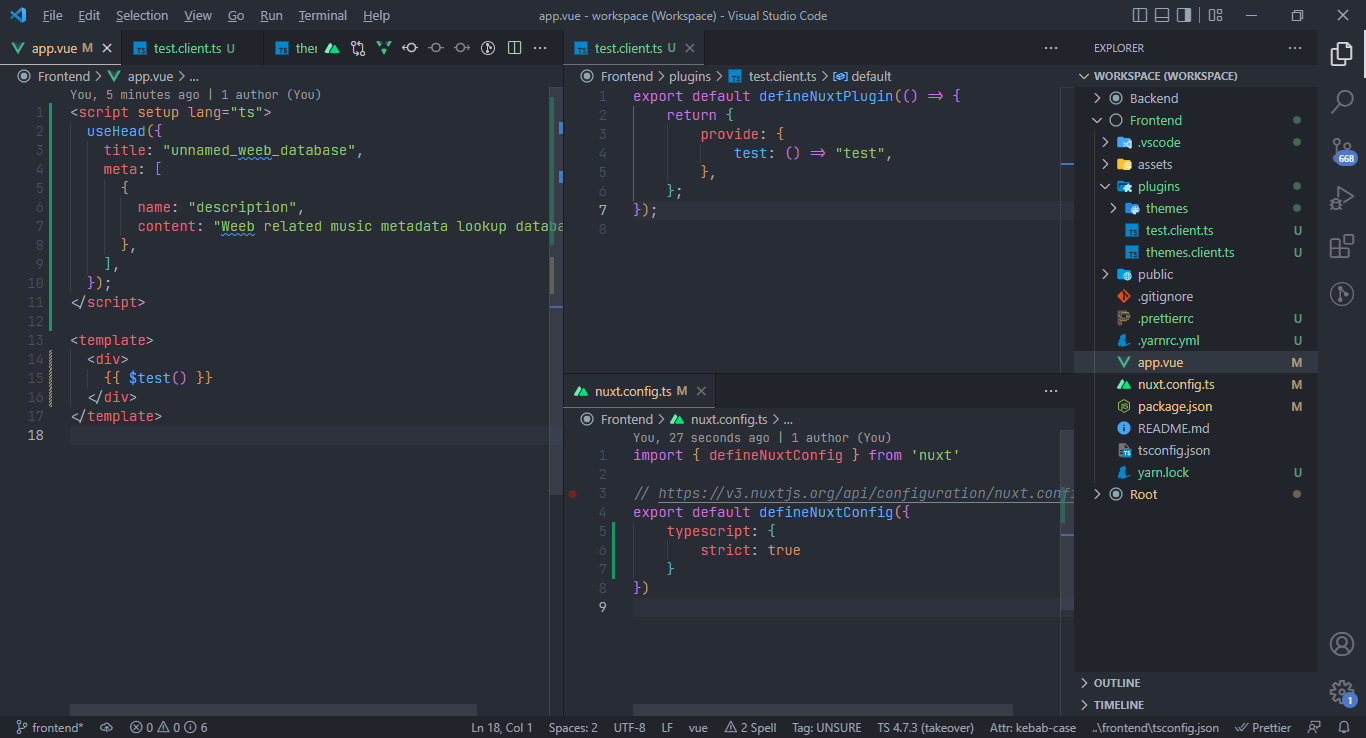Open the File menu
This screenshot has width=1366, height=738.
[52, 15]
